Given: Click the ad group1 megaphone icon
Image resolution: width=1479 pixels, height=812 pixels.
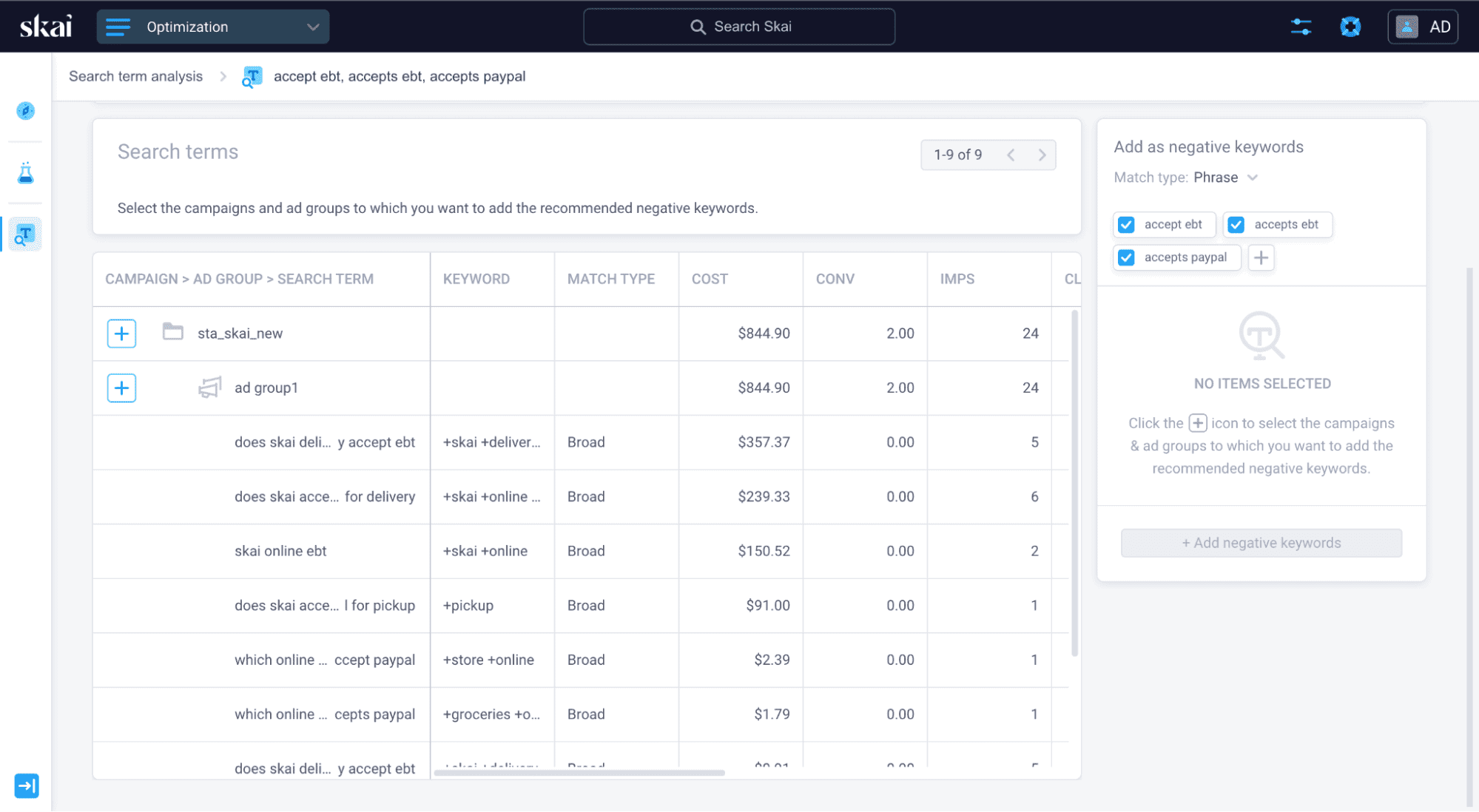Looking at the screenshot, I should 210,388.
